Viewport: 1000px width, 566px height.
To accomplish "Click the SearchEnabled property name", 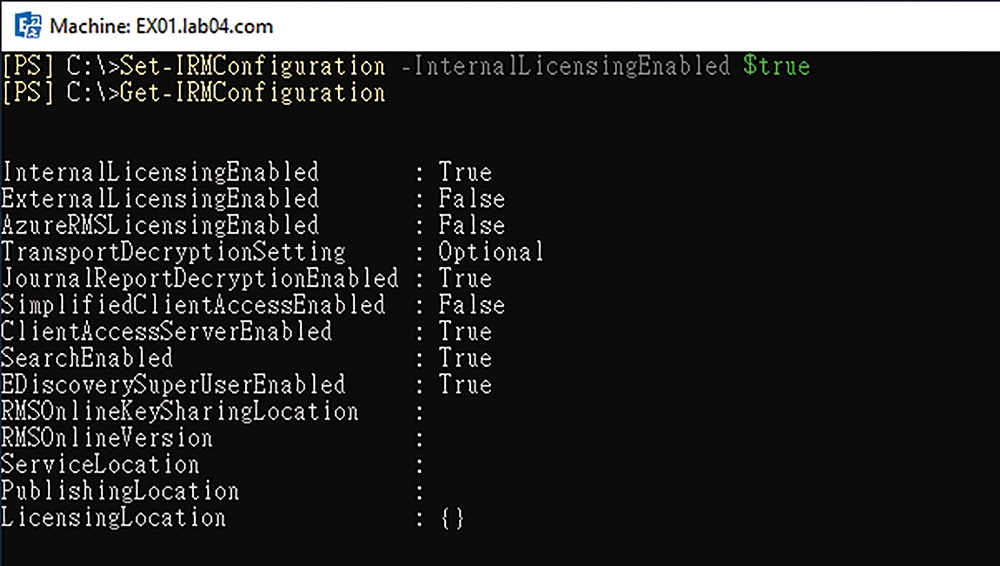I will click(x=87, y=358).
